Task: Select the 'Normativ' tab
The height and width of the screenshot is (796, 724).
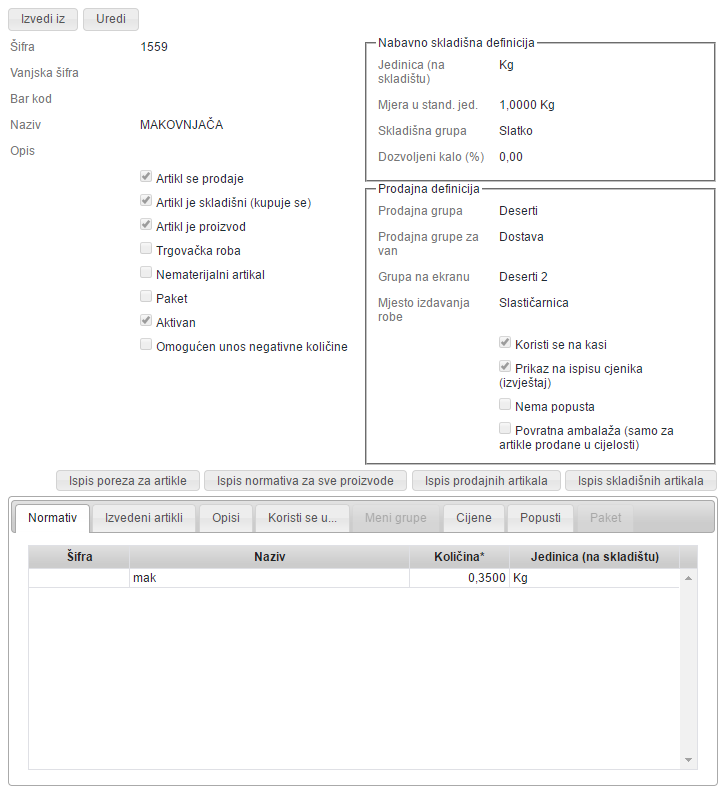Action: (x=52, y=518)
